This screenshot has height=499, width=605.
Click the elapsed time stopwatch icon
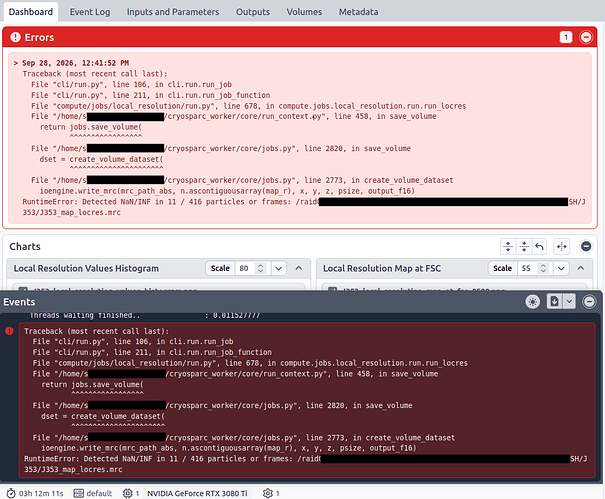pos(11,493)
